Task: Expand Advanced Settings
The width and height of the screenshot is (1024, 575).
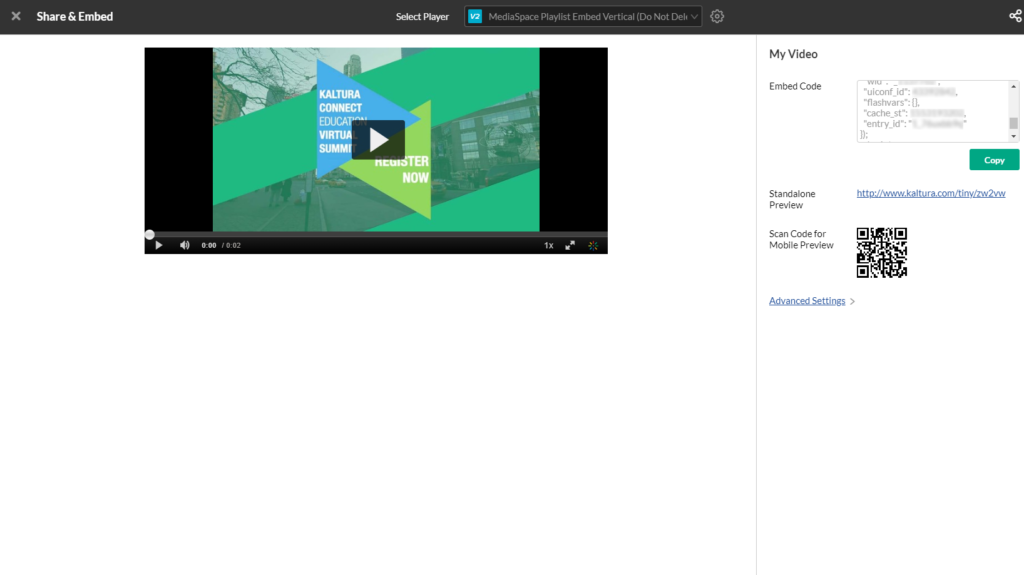Action: pyautogui.click(x=807, y=301)
